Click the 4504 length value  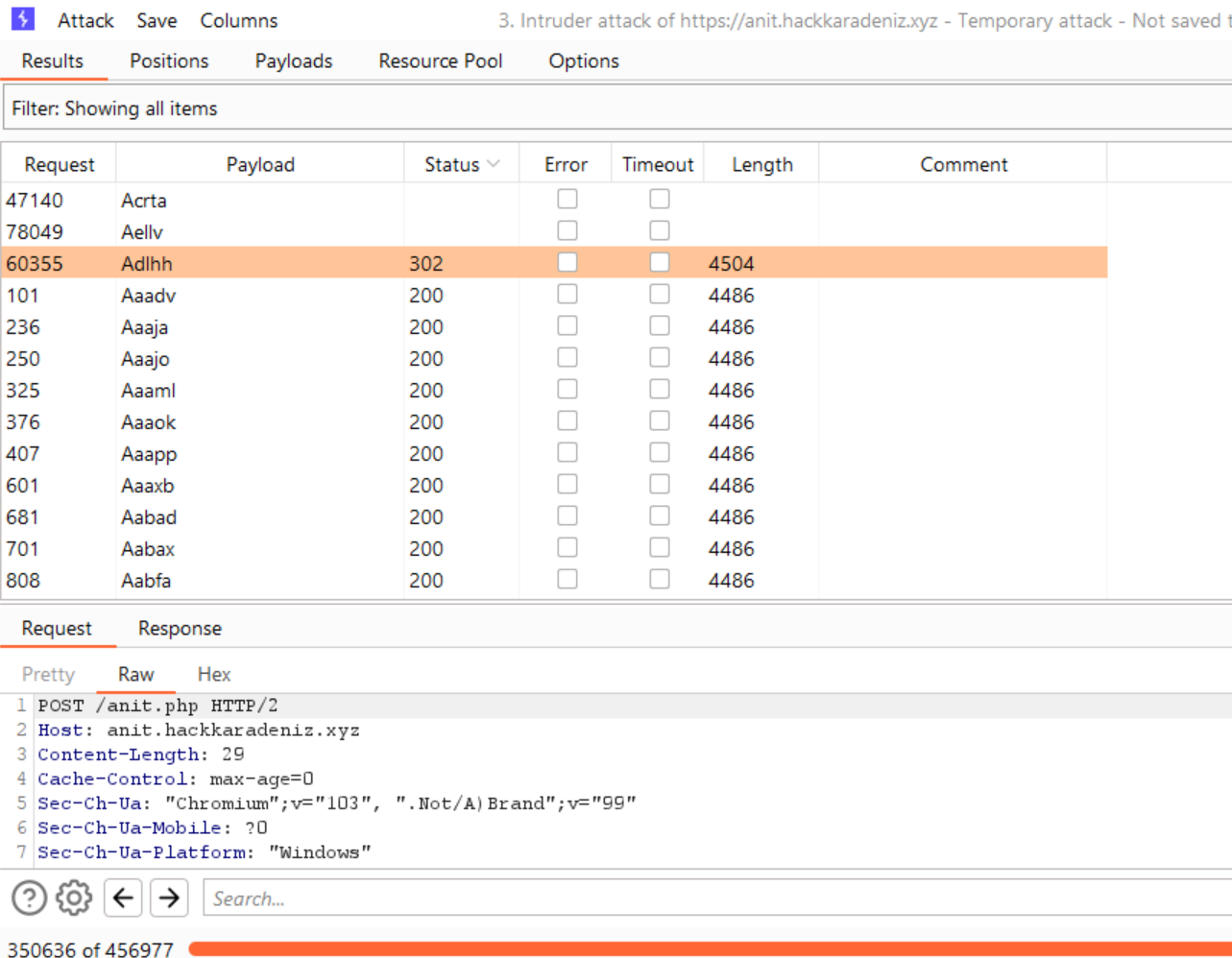click(x=732, y=263)
